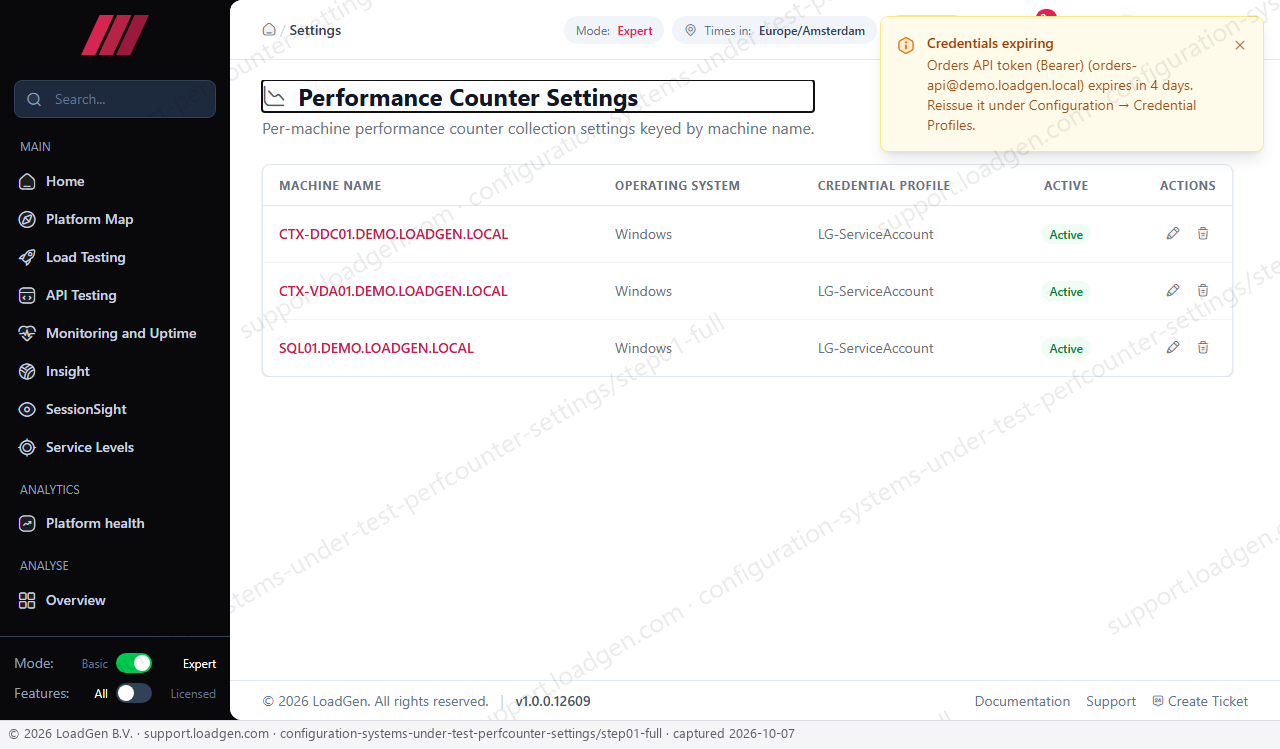Edit CTX-DDC01.DEMO.LOADGEN.LOCAL with pencil icon
This screenshot has height=749, width=1280.
(1173, 233)
